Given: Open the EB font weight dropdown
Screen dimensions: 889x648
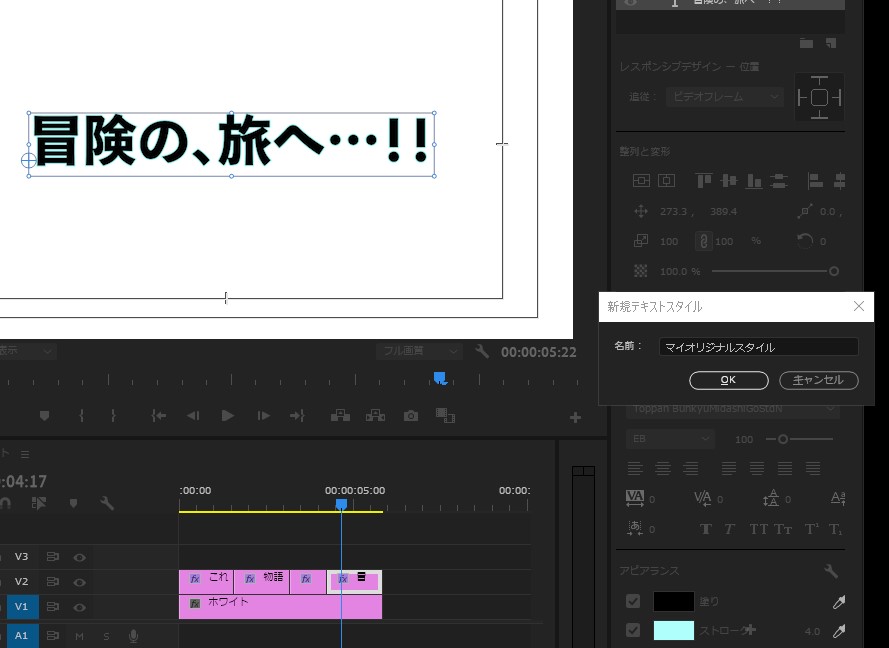Looking at the screenshot, I should click(670, 439).
